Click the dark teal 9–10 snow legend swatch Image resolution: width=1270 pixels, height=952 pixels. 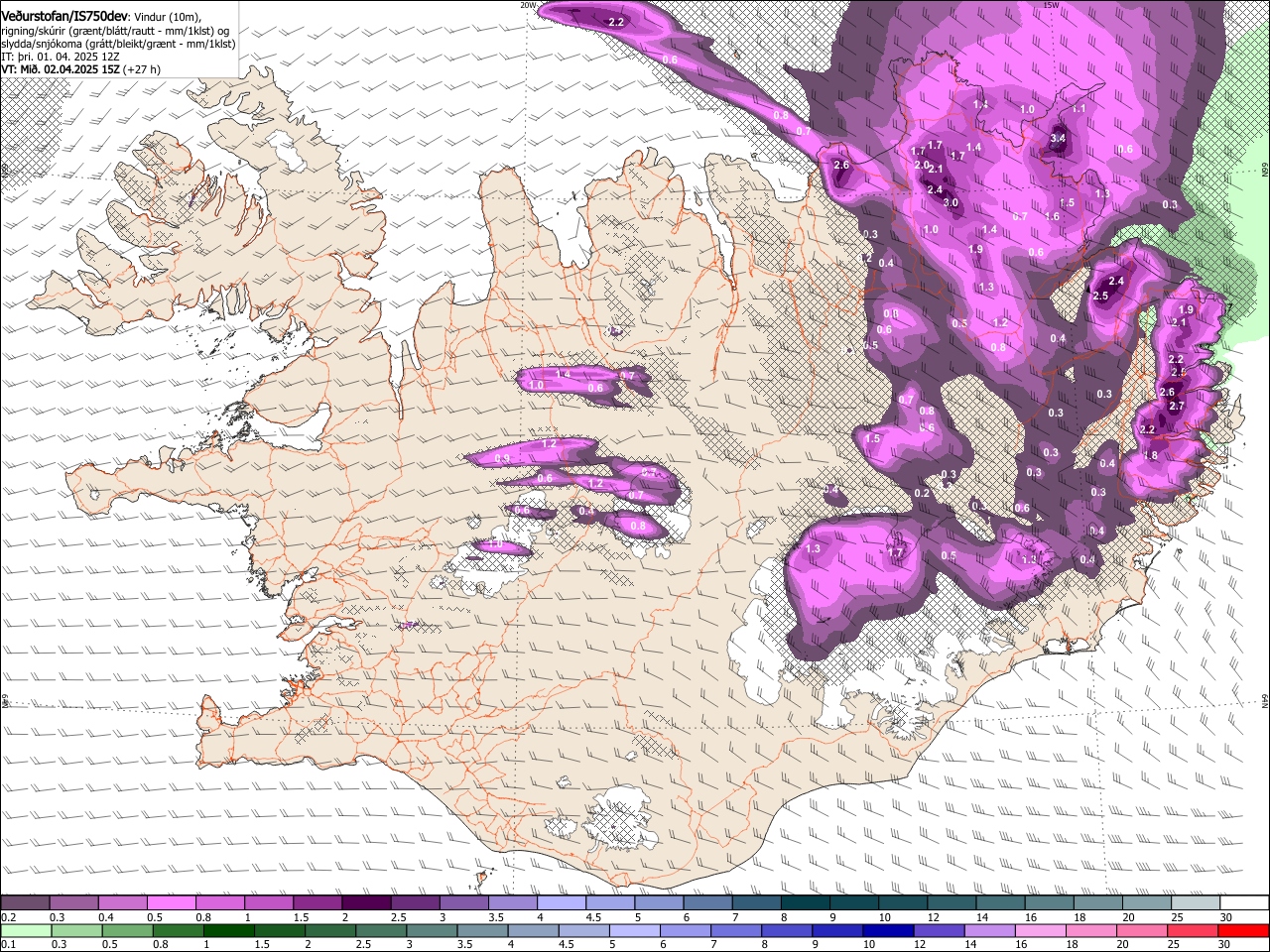point(854,902)
